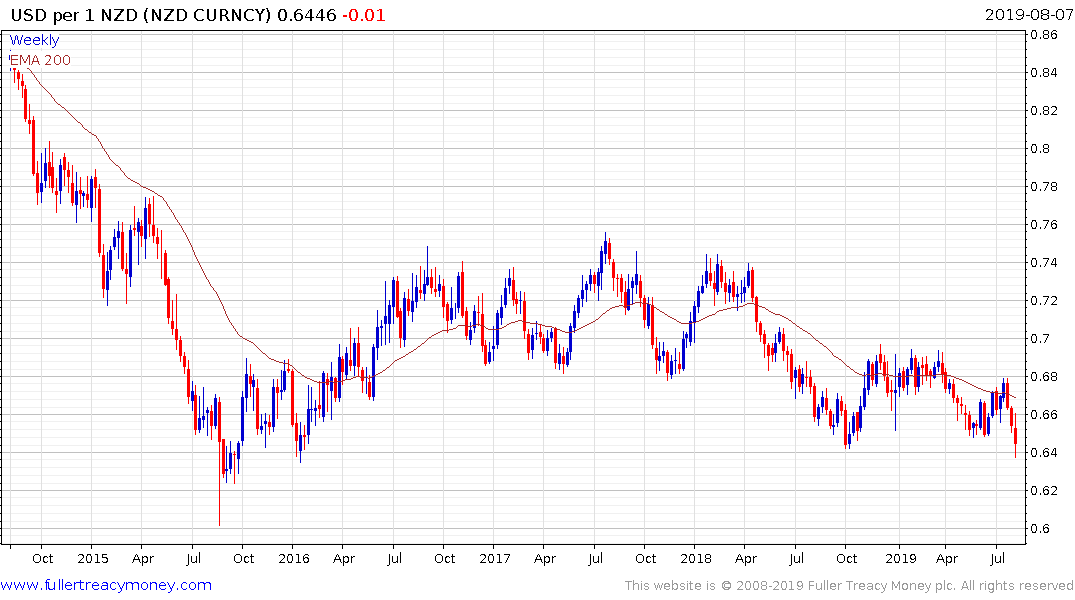Click the July 2017 peak candle near 0.755
Viewport: 1075px width, 600px height.
point(605,247)
